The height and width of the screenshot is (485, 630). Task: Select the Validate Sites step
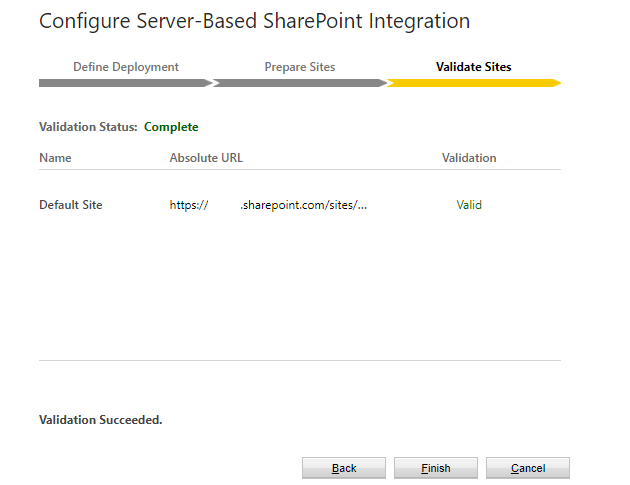click(x=474, y=67)
